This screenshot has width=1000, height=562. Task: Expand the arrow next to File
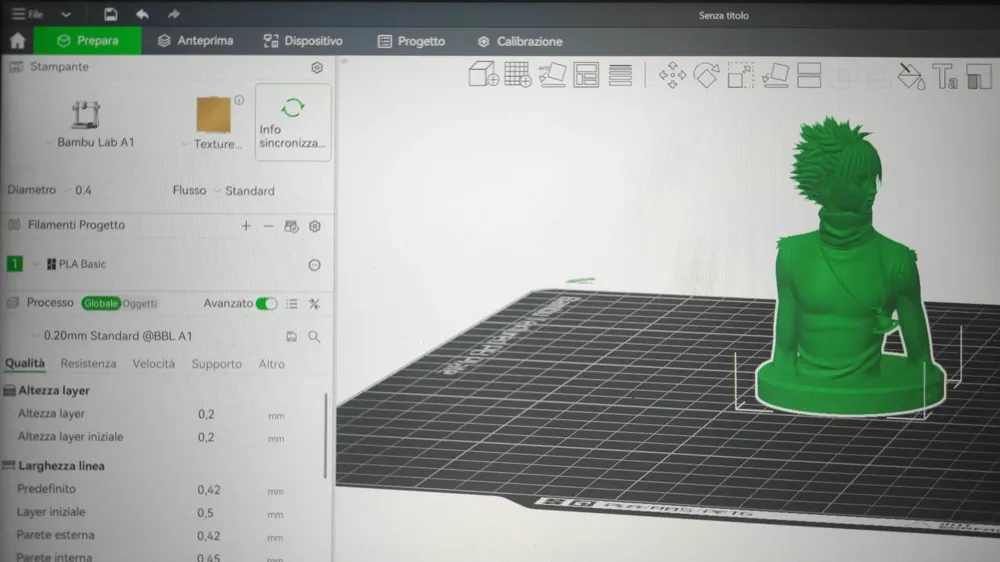tap(66, 14)
